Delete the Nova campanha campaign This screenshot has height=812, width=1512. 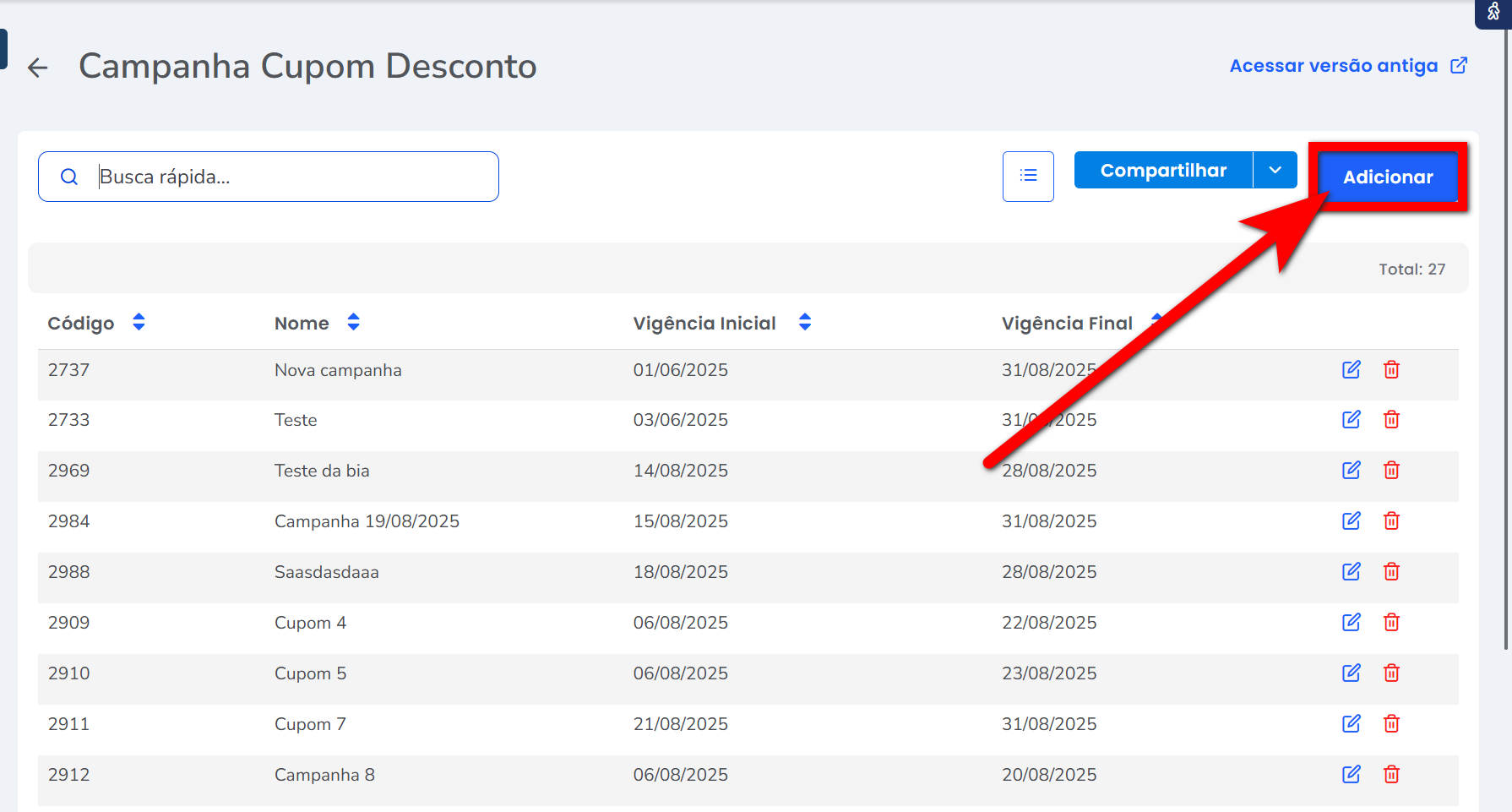pos(1391,369)
